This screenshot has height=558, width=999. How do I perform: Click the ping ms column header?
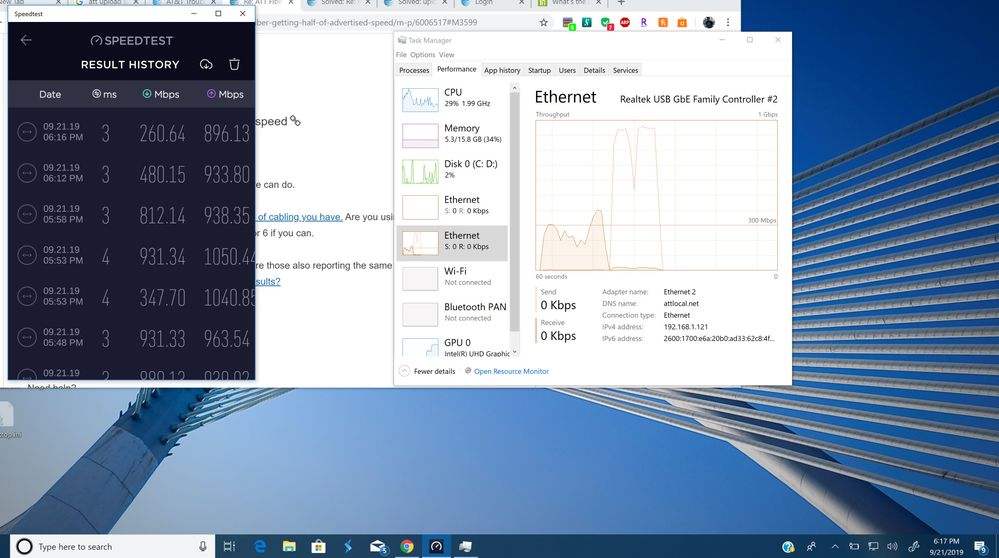(104, 94)
